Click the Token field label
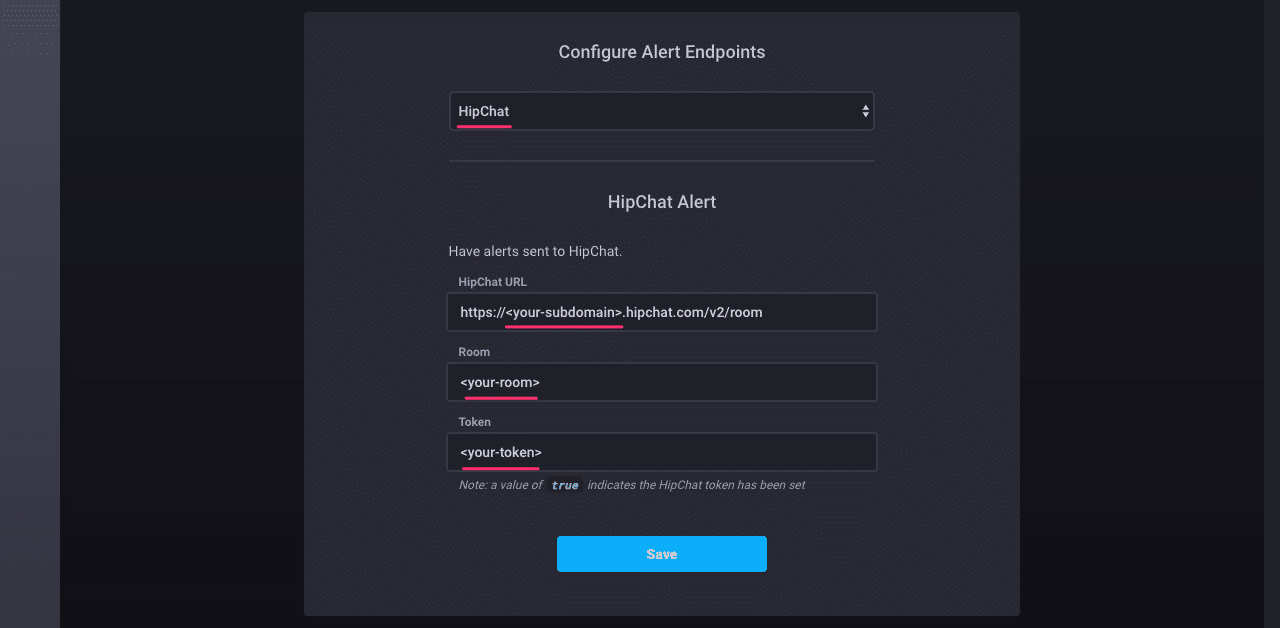This screenshot has height=628, width=1280. click(x=474, y=421)
